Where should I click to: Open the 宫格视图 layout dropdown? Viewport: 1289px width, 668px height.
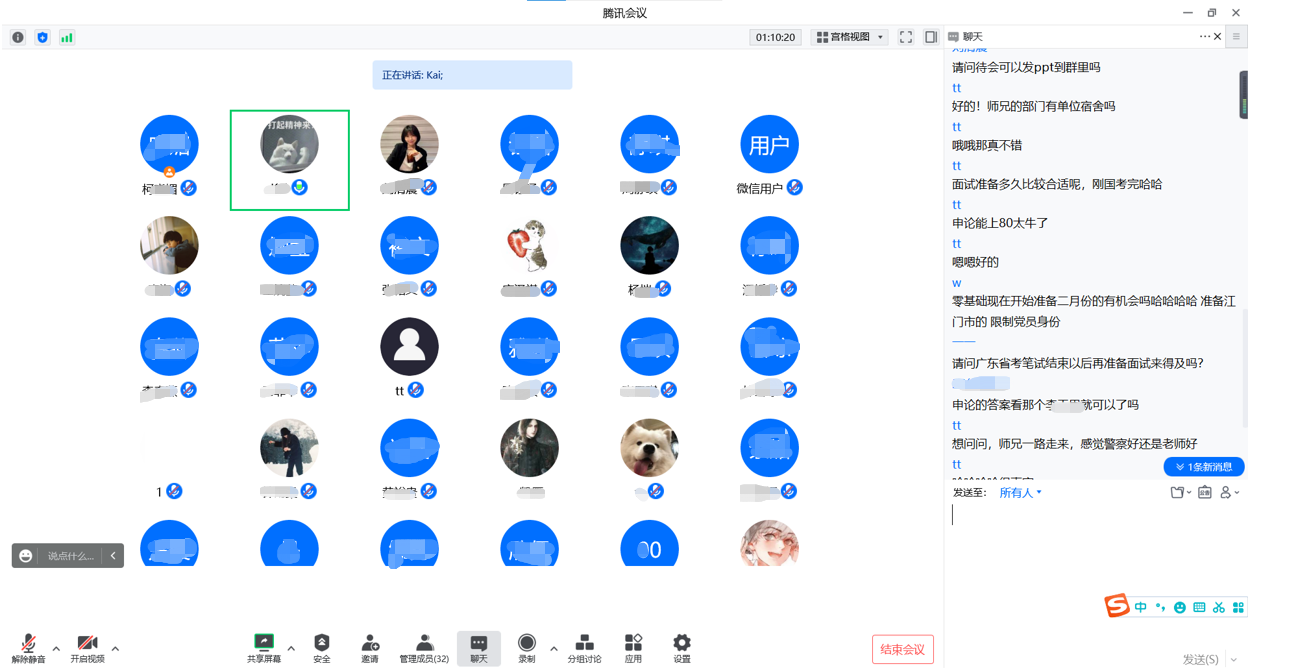point(849,37)
